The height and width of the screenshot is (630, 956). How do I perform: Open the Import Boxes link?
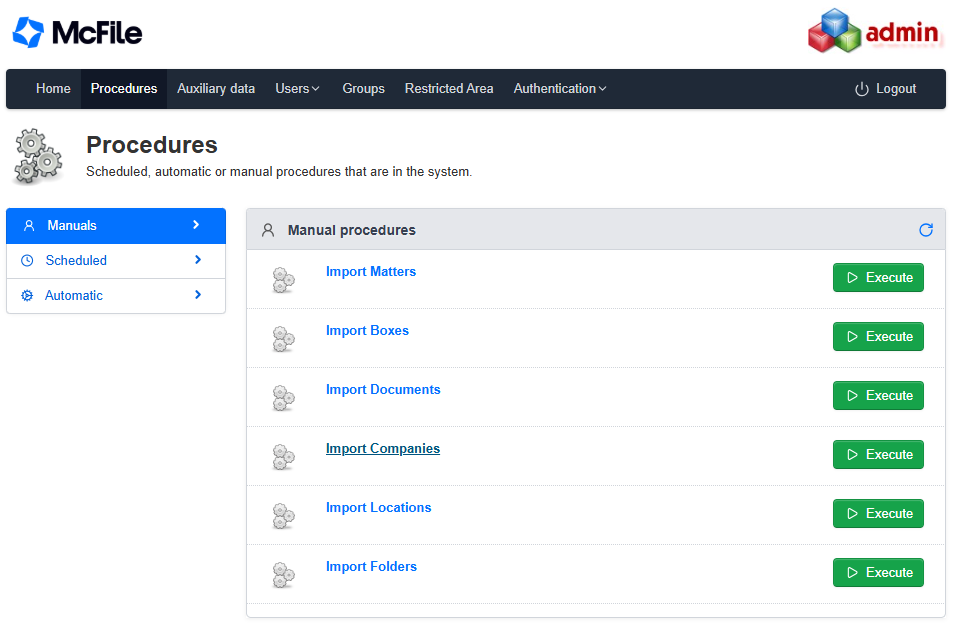pyautogui.click(x=367, y=331)
